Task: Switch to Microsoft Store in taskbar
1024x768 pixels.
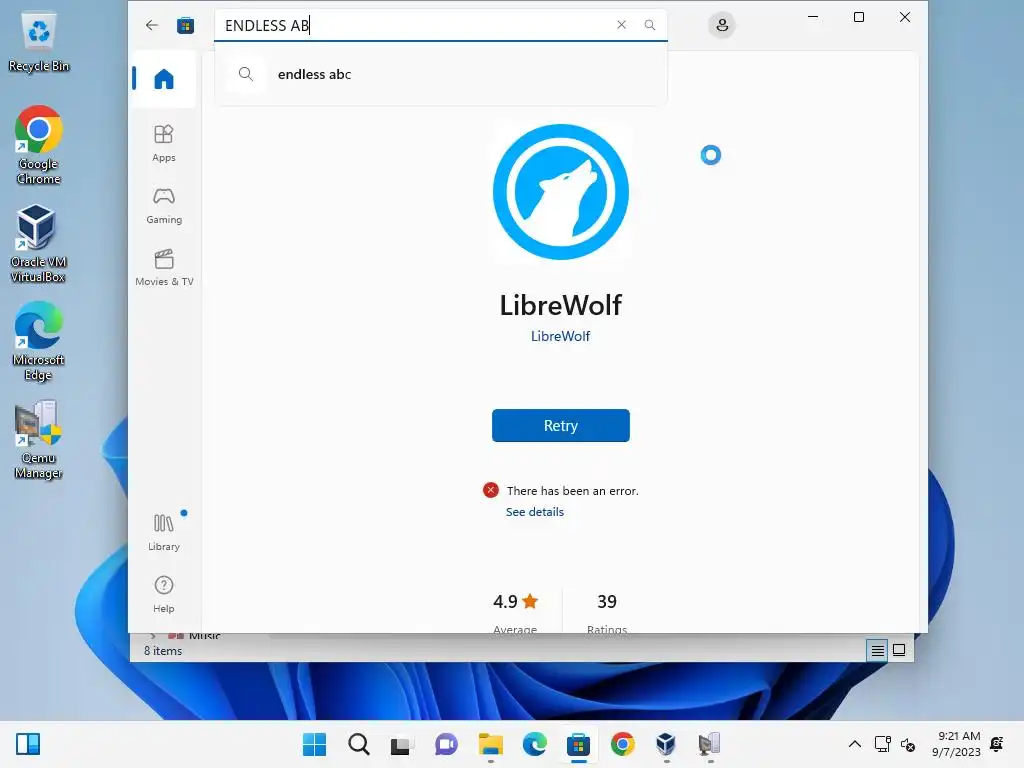Action: click(578, 744)
